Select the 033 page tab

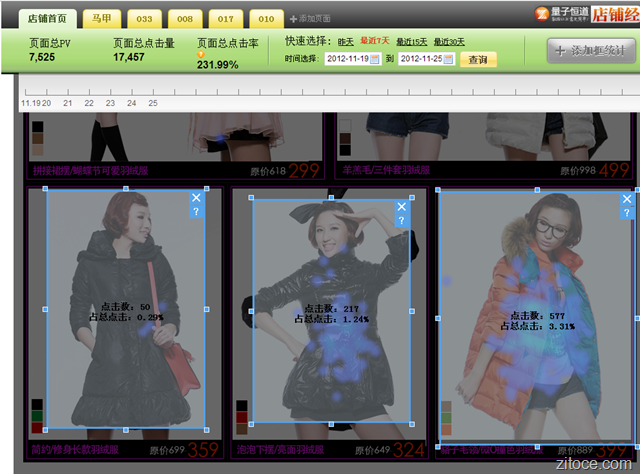coord(144,18)
